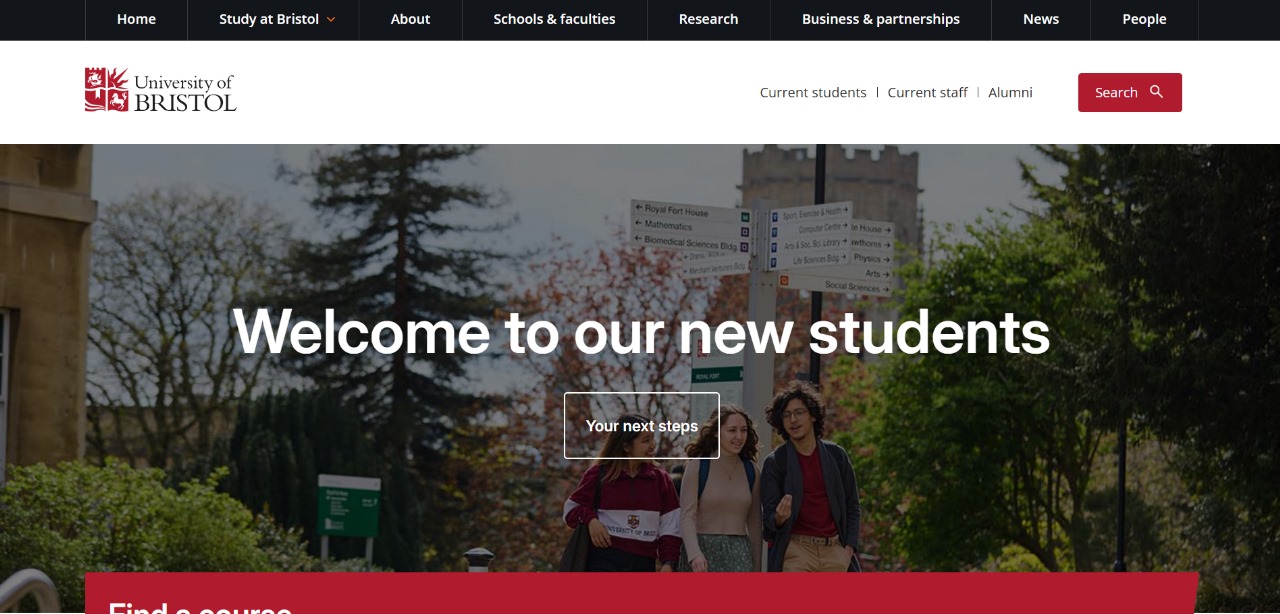
Task: Click the Your next steps button
Action: click(x=641, y=425)
